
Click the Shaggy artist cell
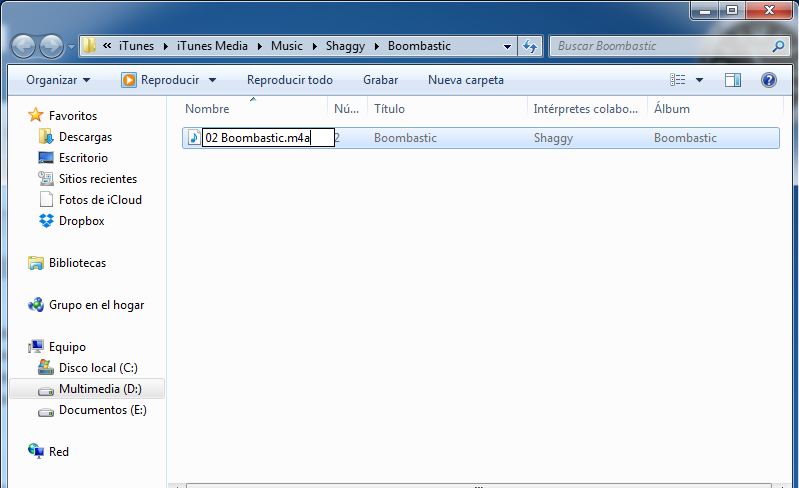point(553,138)
